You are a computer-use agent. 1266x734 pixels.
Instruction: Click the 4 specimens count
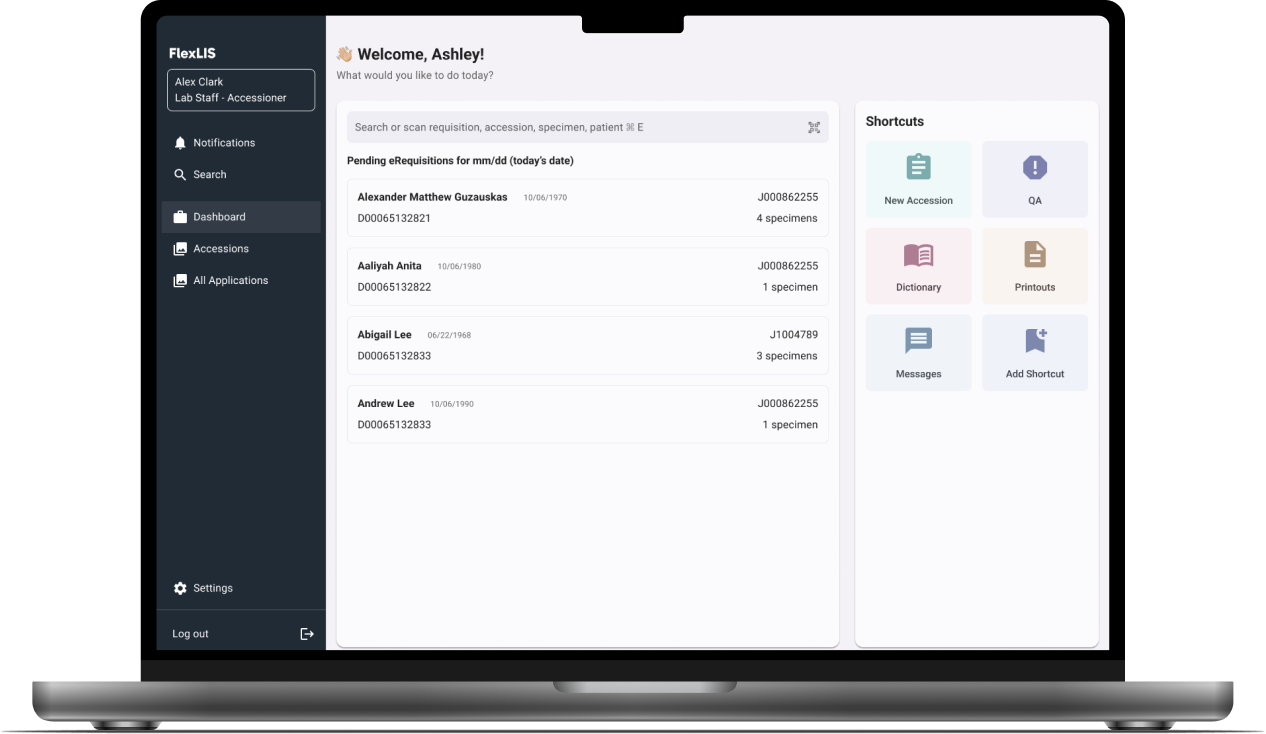787,218
